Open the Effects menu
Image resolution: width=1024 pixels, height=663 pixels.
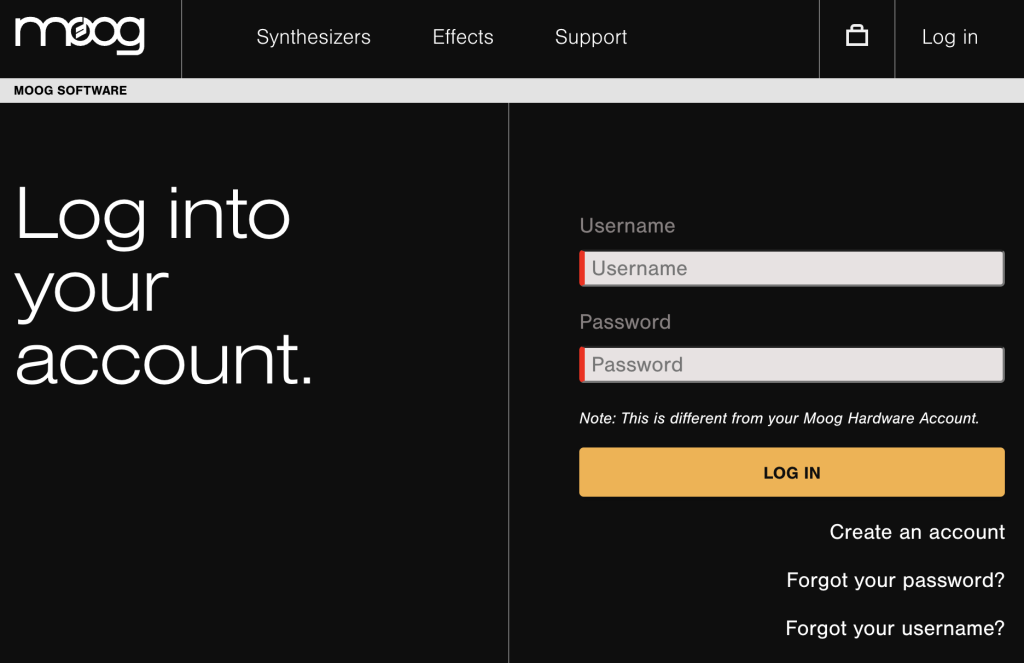tap(462, 37)
